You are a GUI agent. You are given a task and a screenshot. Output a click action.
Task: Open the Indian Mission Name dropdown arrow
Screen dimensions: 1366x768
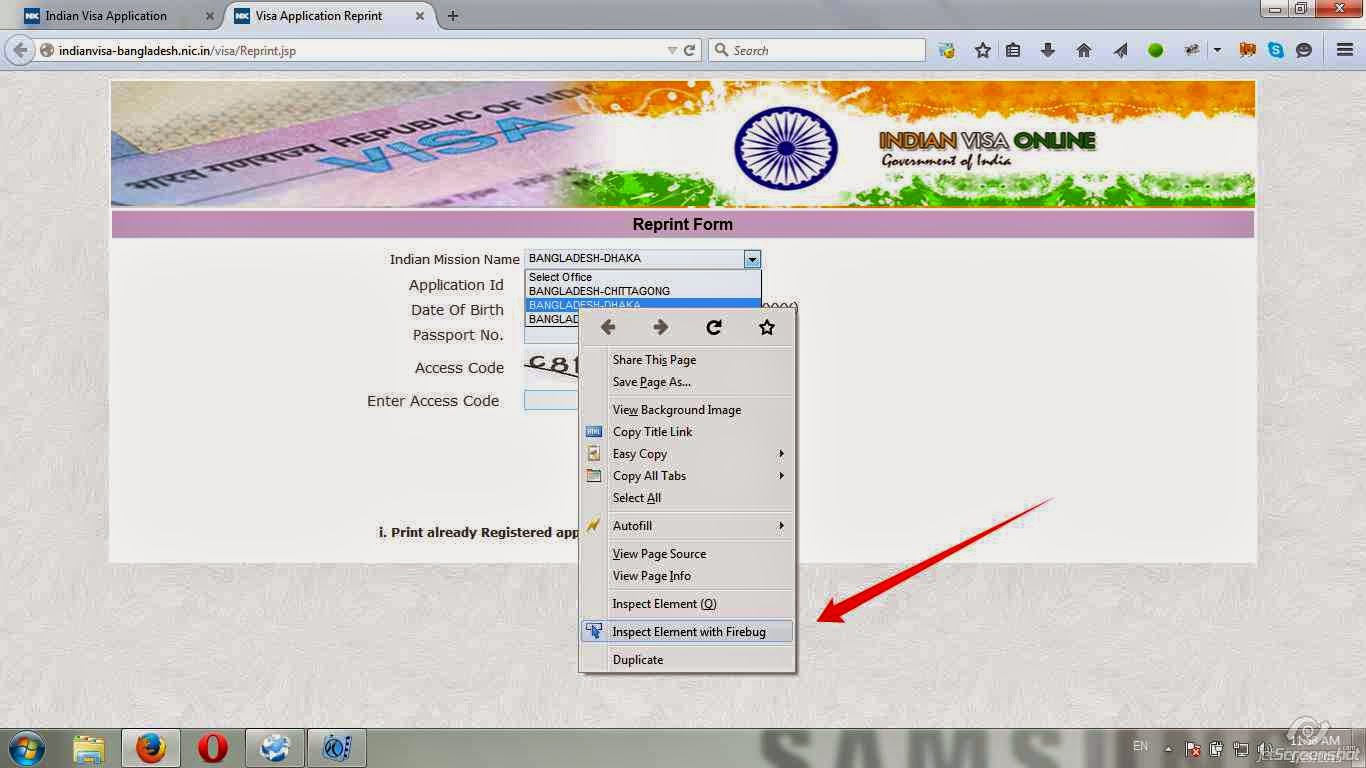[x=752, y=259]
